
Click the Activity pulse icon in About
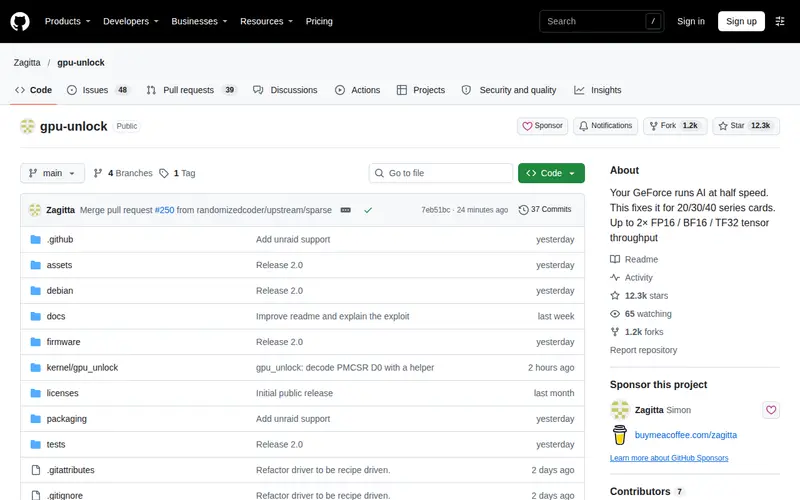[x=615, y=278]
